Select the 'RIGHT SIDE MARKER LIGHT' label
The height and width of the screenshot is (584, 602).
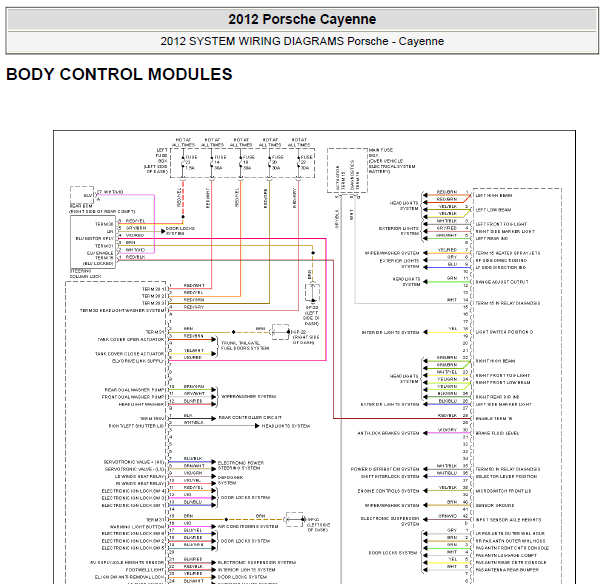505,232
